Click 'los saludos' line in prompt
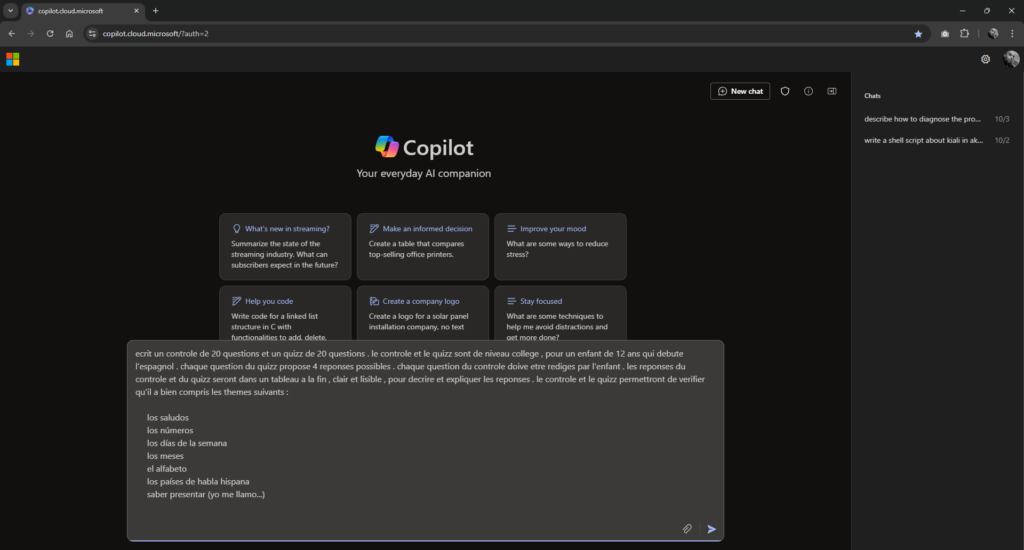Screen dimensions: 1024x550 tap(167, 417)
